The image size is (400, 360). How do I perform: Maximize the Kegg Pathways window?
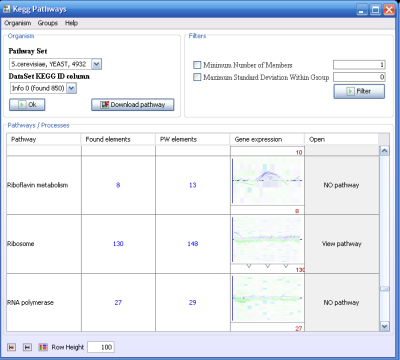click(x=375, y=10)
